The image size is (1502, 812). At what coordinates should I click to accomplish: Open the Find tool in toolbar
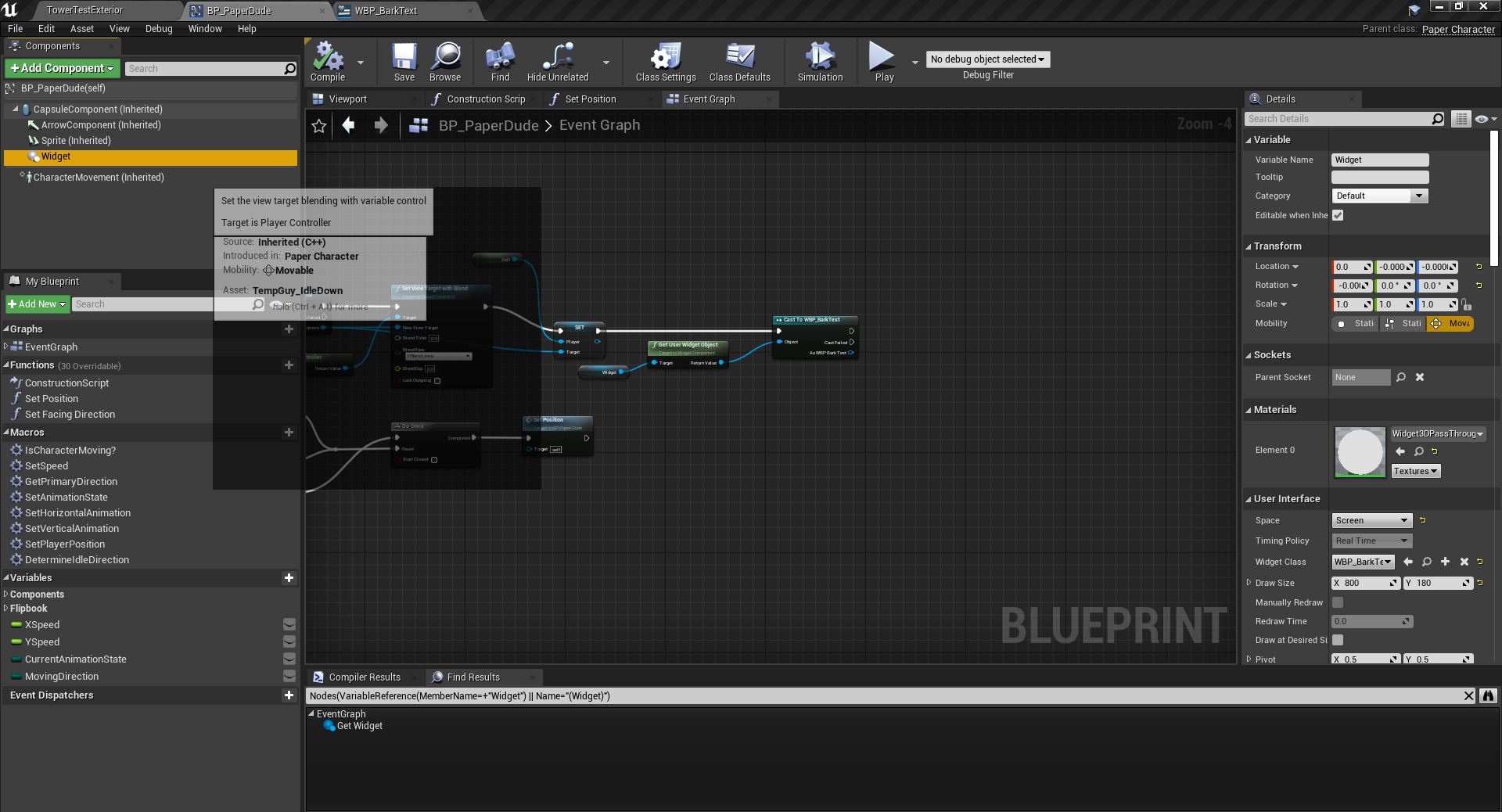click(x=501, y=62)
